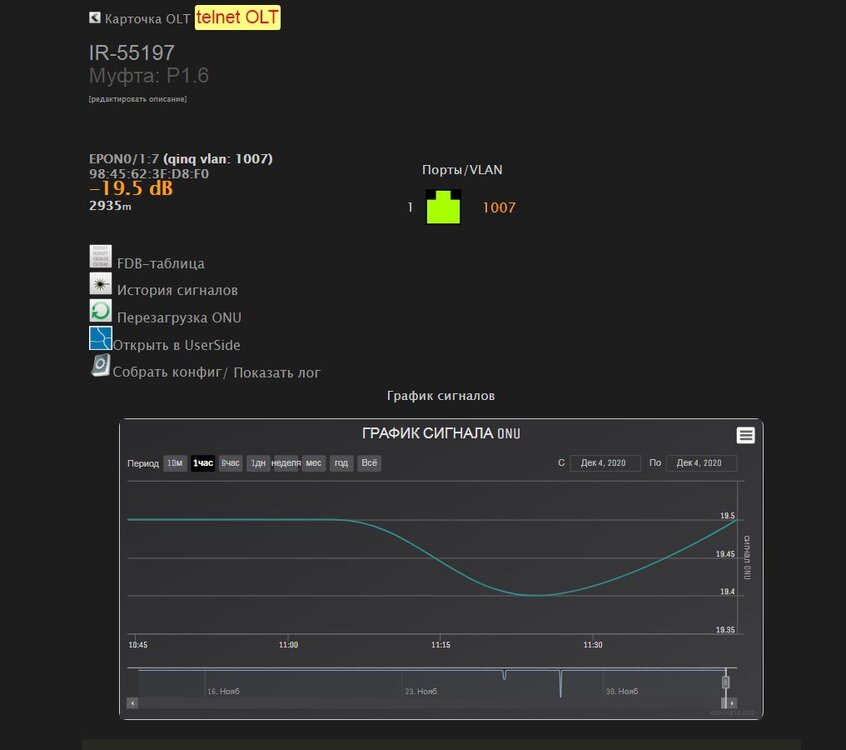Image resolution: width=846 pixels, height=750 pixels.
Task: Click the С start date field
Action: (x=605, y=463)
